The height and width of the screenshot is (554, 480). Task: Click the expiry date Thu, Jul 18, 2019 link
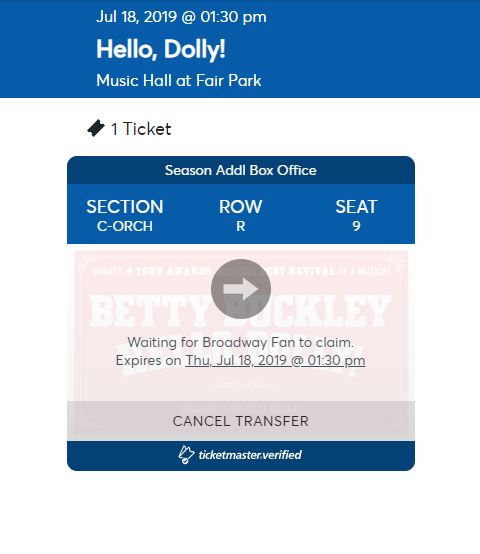[x=275, y=360]
